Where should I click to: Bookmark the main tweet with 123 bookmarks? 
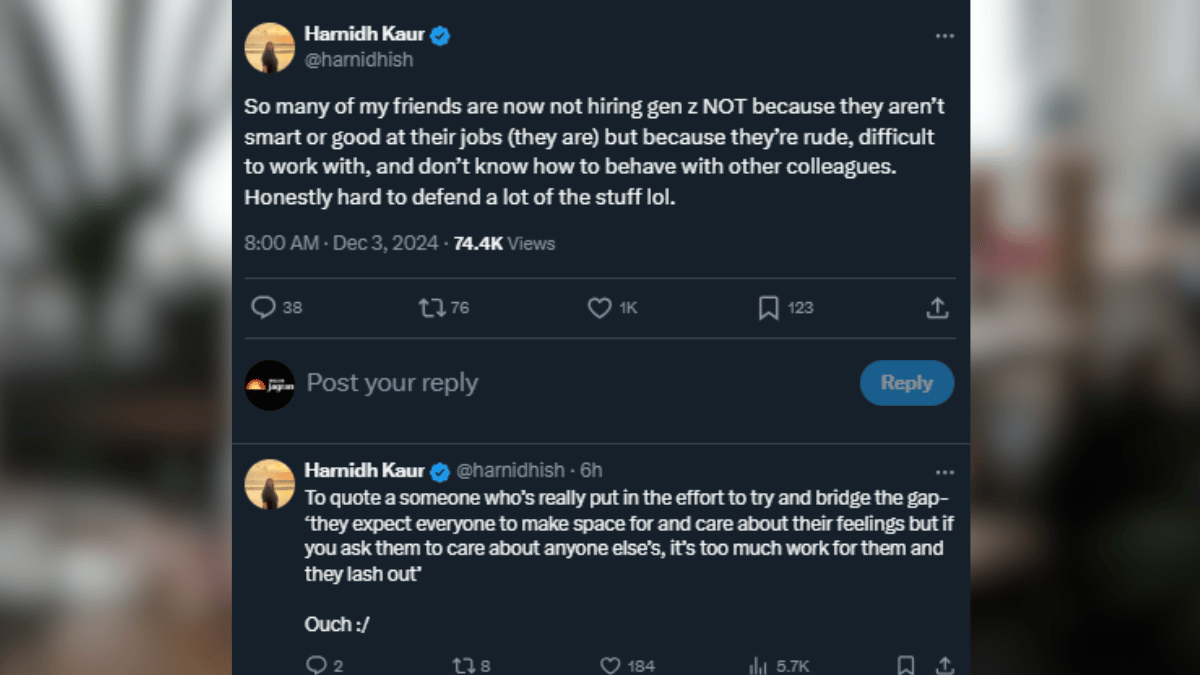[768, 308]
